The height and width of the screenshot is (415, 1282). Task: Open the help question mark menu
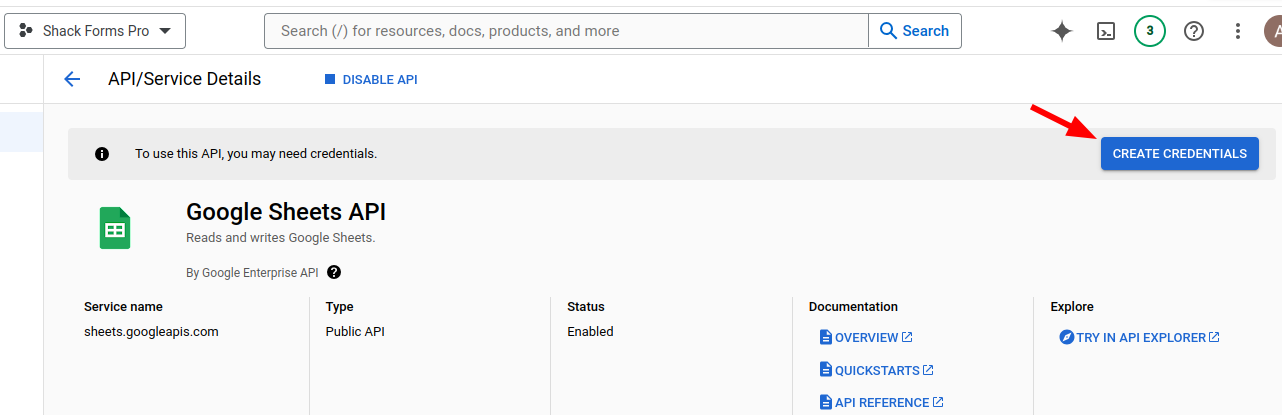1193,31
